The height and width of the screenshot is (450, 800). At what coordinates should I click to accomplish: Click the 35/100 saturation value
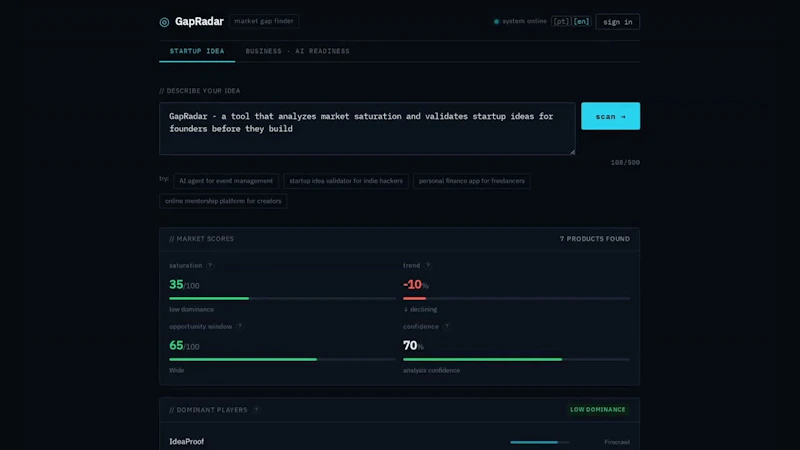point(184,285)
